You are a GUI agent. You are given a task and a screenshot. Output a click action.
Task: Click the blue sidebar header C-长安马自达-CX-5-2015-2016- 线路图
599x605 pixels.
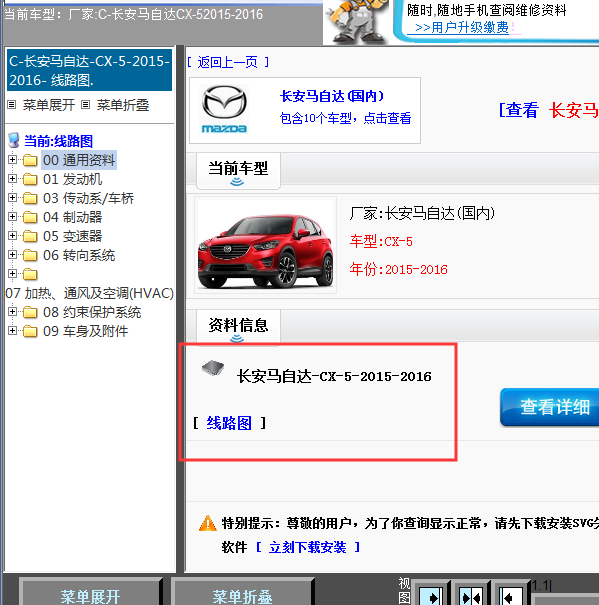pyautogui.click(x=90, y=70)
